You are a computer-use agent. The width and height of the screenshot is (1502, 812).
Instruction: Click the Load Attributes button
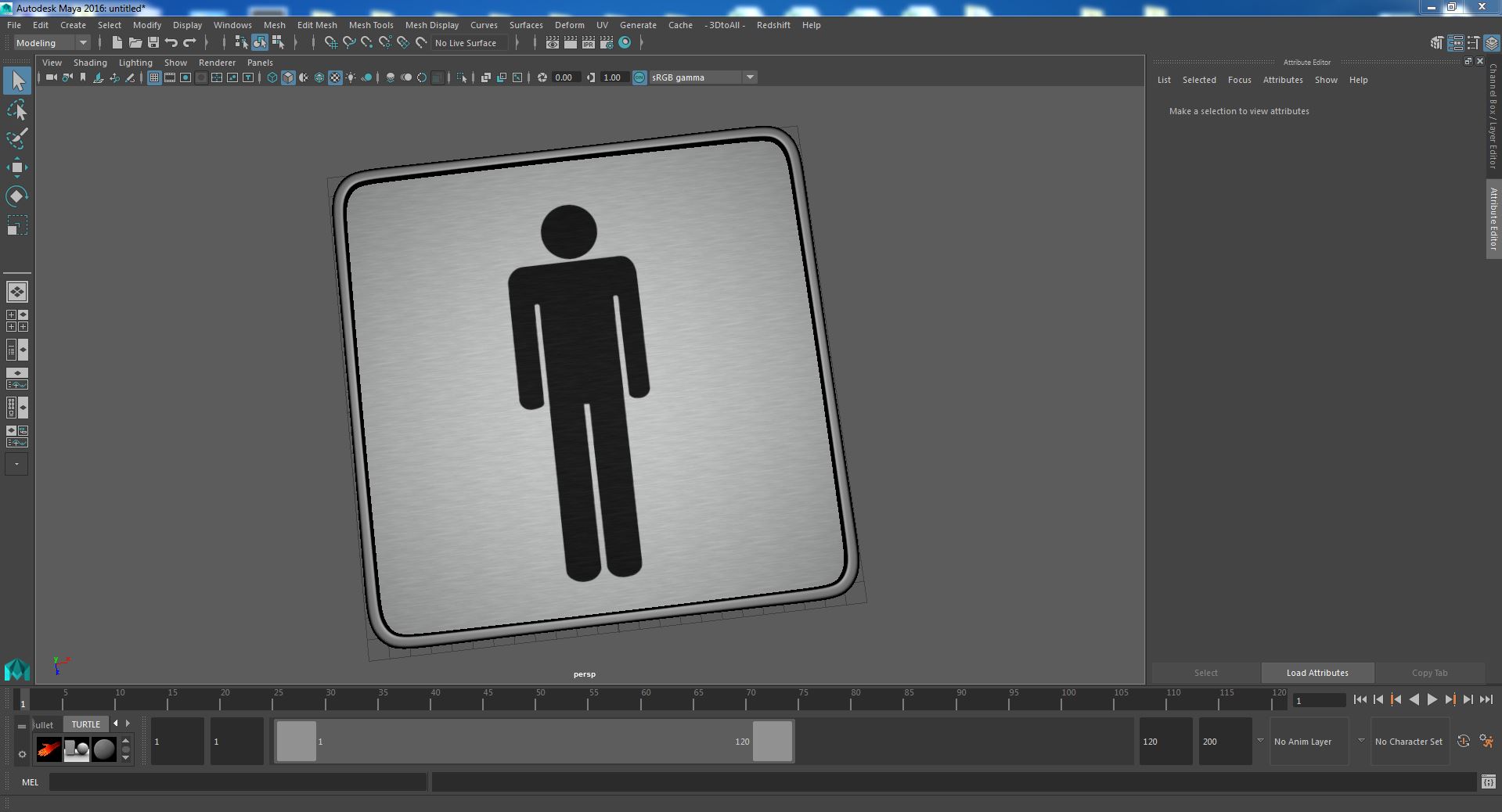point(1317,673)
